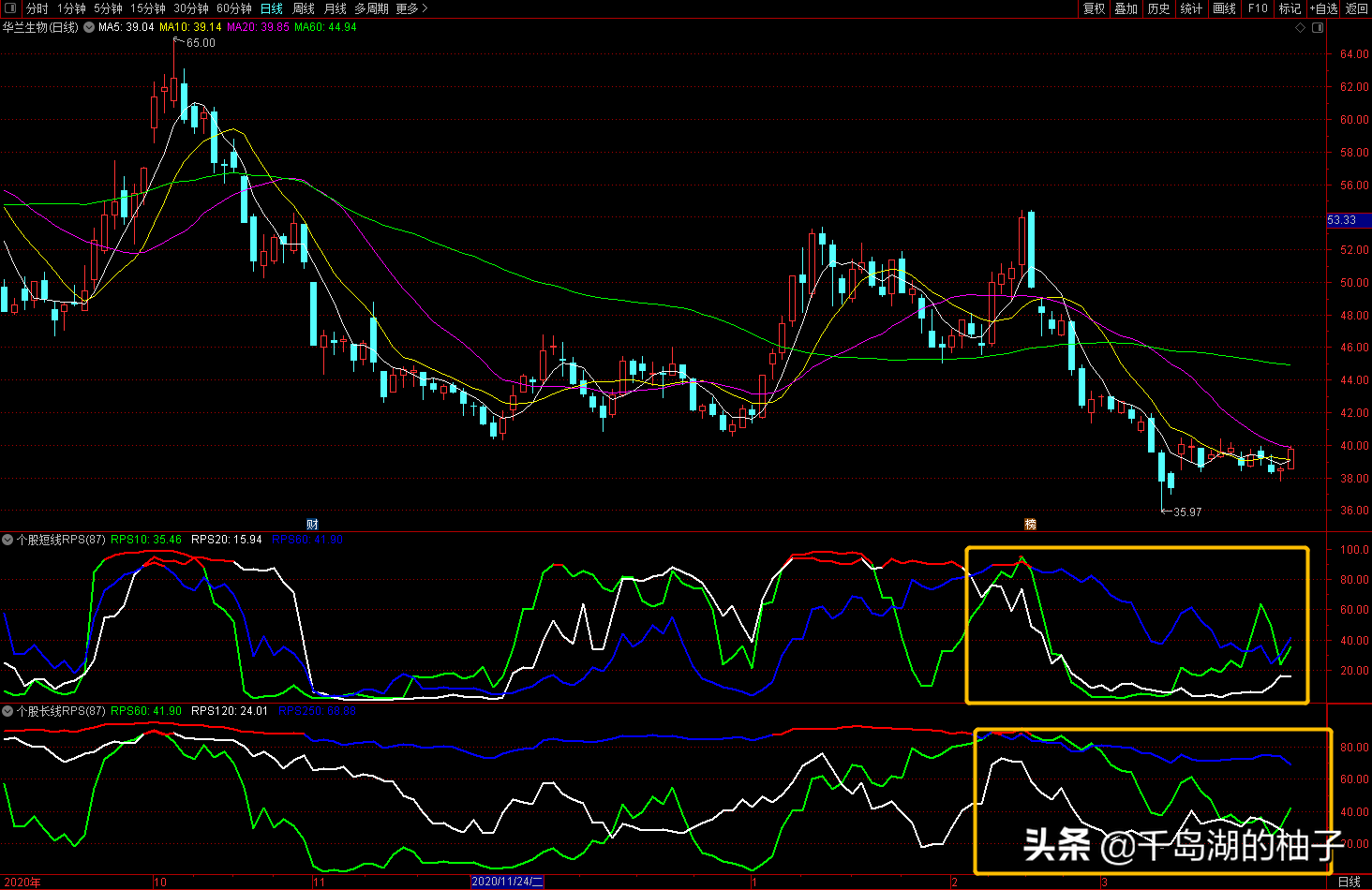Click the 标记 mark button
1372x890 pixels.
[1290, 8]
